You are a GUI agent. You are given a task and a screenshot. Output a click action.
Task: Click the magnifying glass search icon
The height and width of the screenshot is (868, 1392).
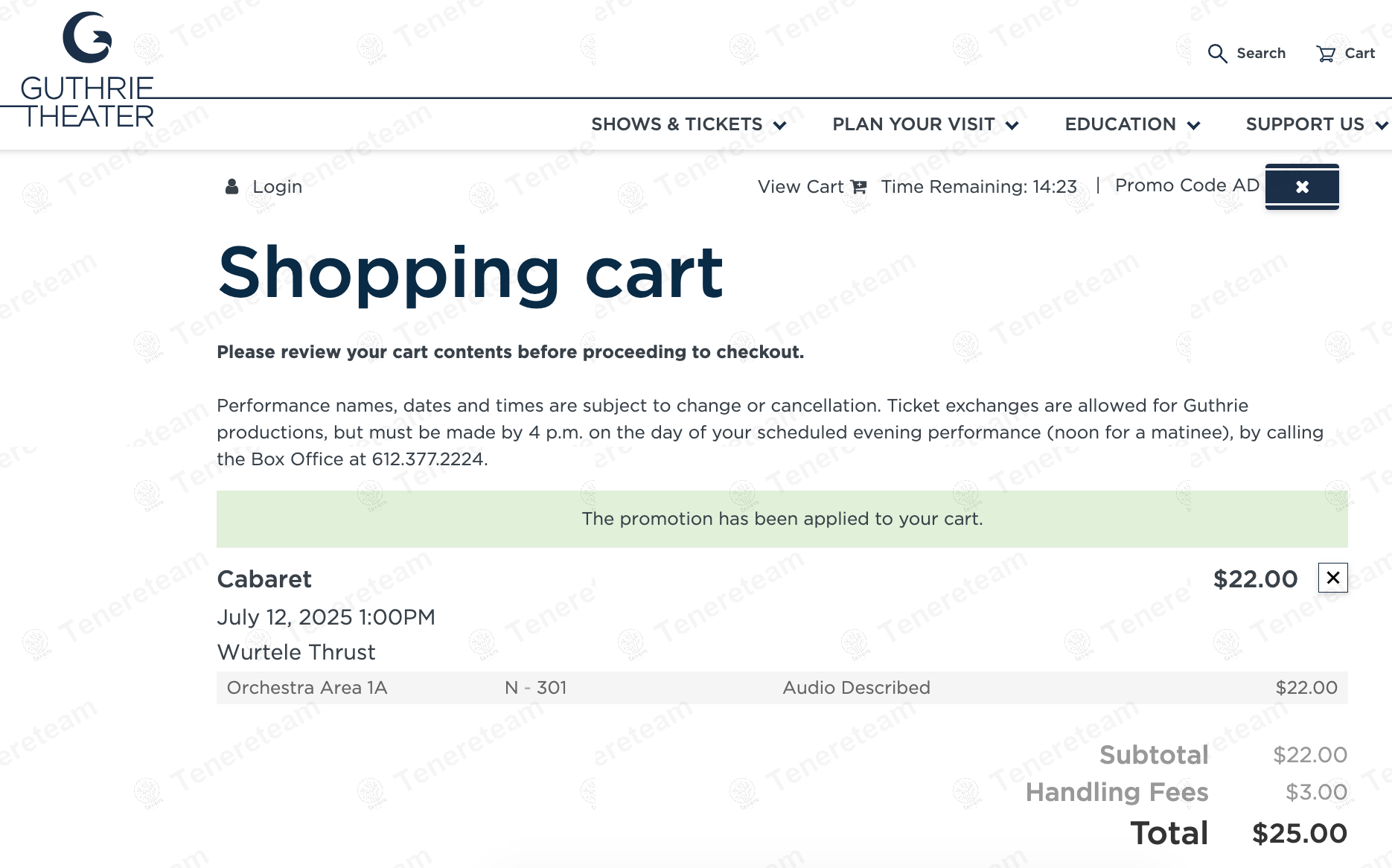(1217, 54)
